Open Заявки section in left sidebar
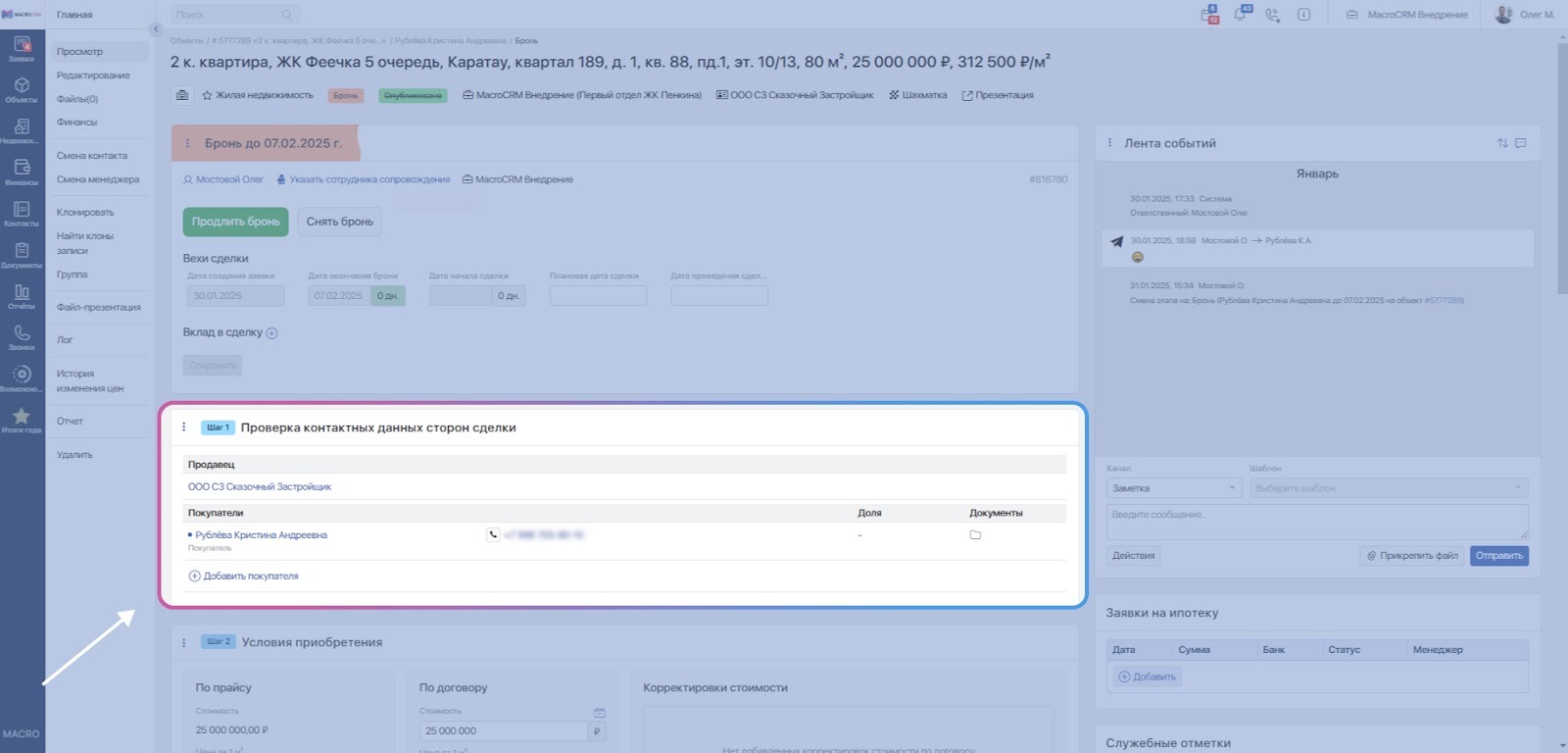The width and height of the screenshot is (1568, 753). point(22,47)
